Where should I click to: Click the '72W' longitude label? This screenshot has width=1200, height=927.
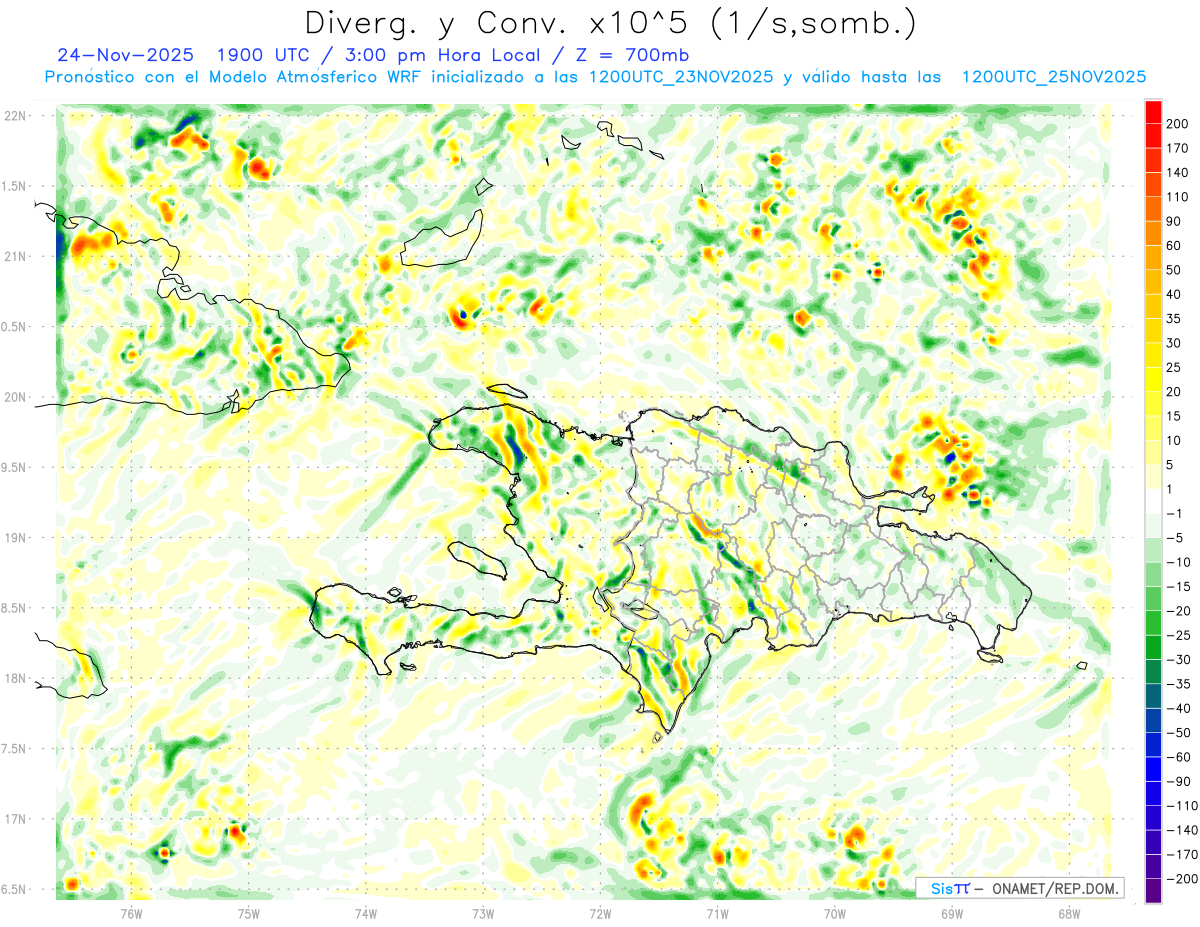(x=600, y=912)
